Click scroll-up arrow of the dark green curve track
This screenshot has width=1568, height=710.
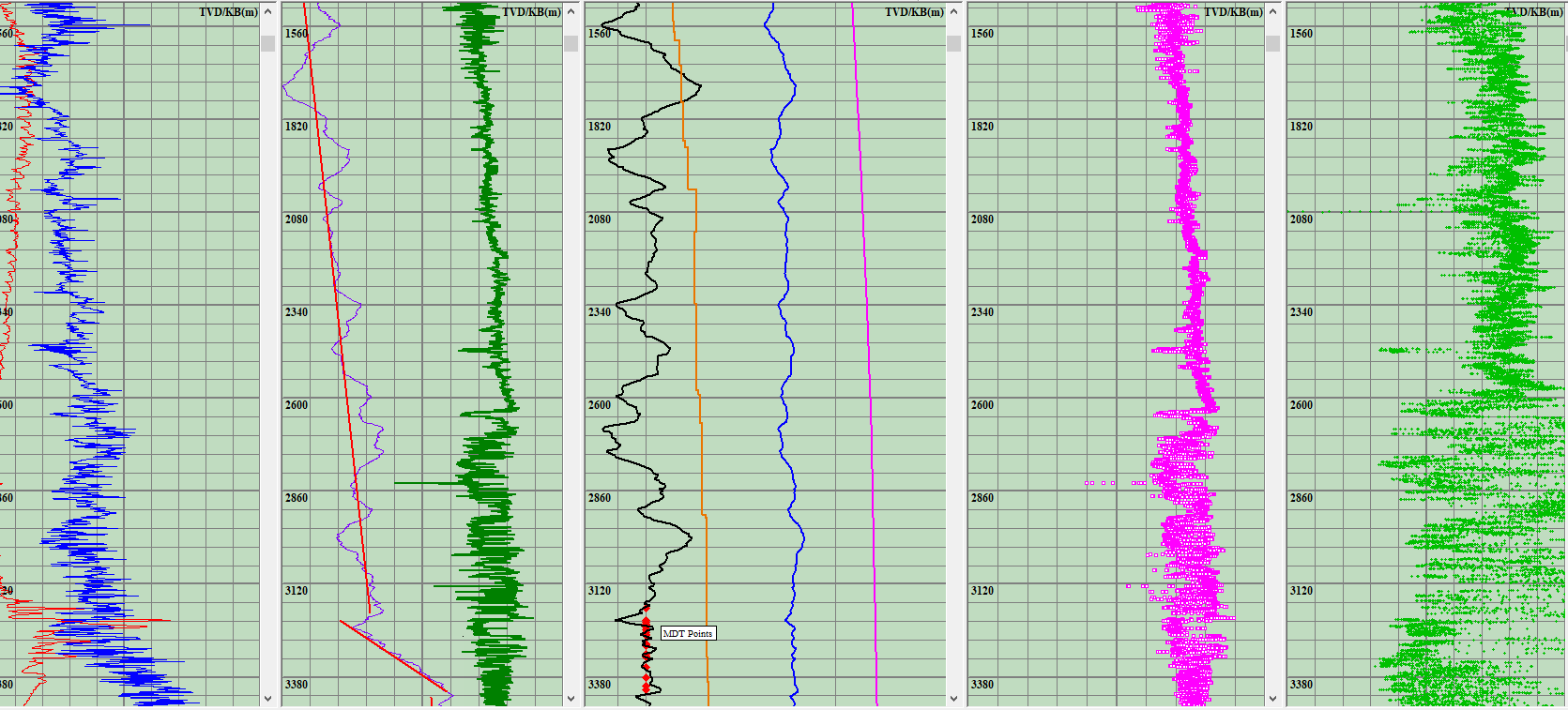click(x=571, y=11)
